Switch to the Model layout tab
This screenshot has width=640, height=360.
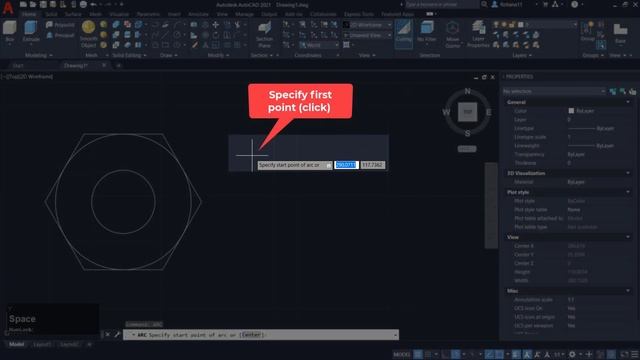(x=17, y=344)
